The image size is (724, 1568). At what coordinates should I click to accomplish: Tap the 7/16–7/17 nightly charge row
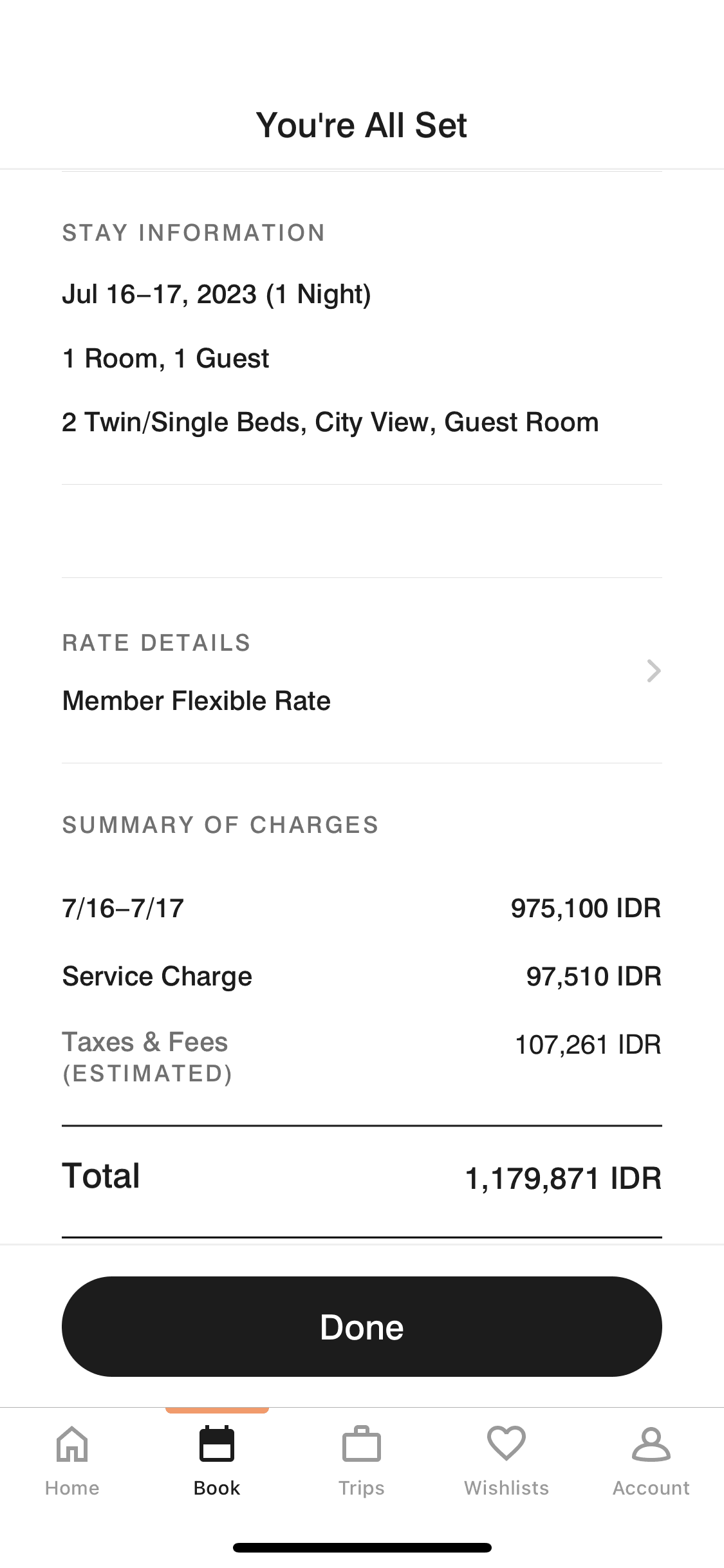coord(362,908)
